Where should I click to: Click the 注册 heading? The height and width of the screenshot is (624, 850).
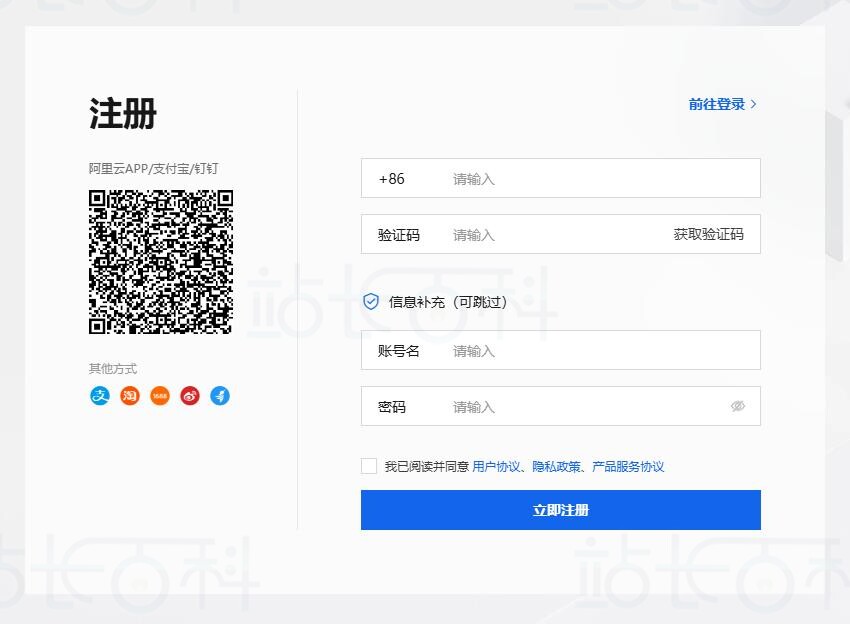pyautogui.click(x=123, y=113)
